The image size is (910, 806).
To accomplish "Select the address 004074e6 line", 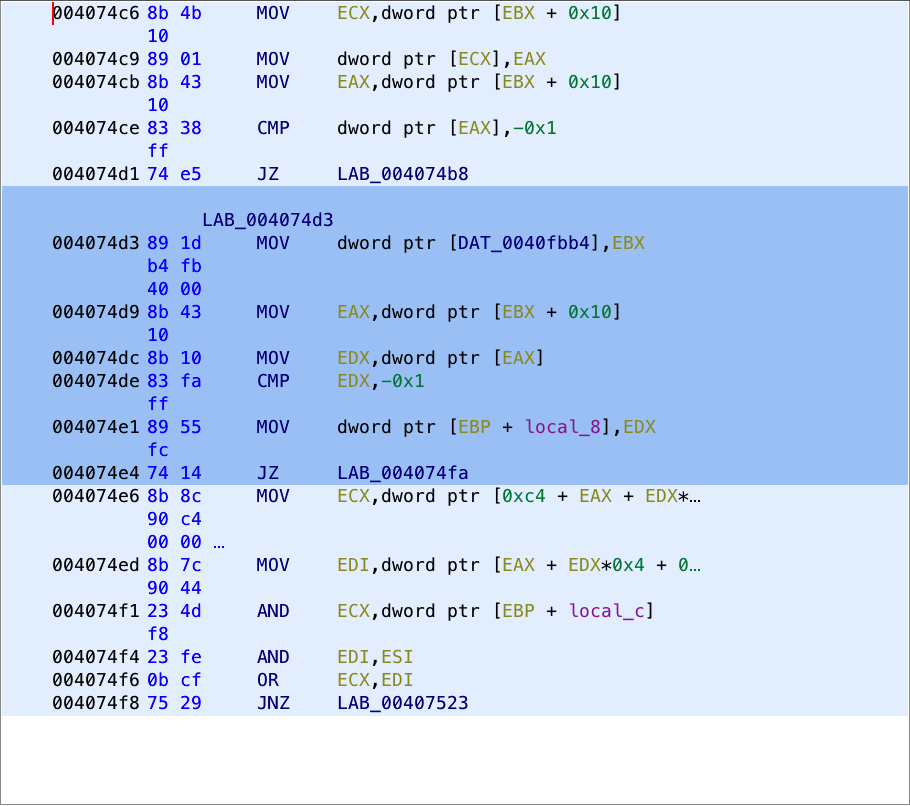I will point(95,496).
